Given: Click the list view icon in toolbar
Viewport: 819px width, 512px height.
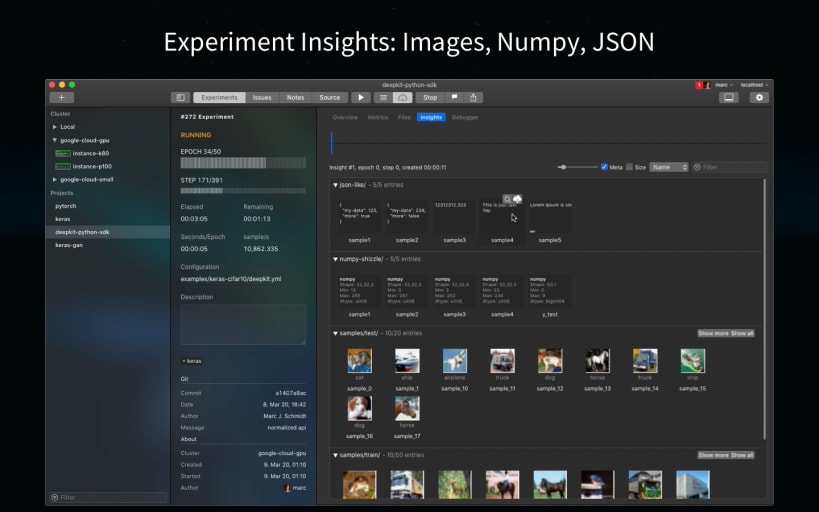Looking at the screenshot, I should [x=384, y=98].
